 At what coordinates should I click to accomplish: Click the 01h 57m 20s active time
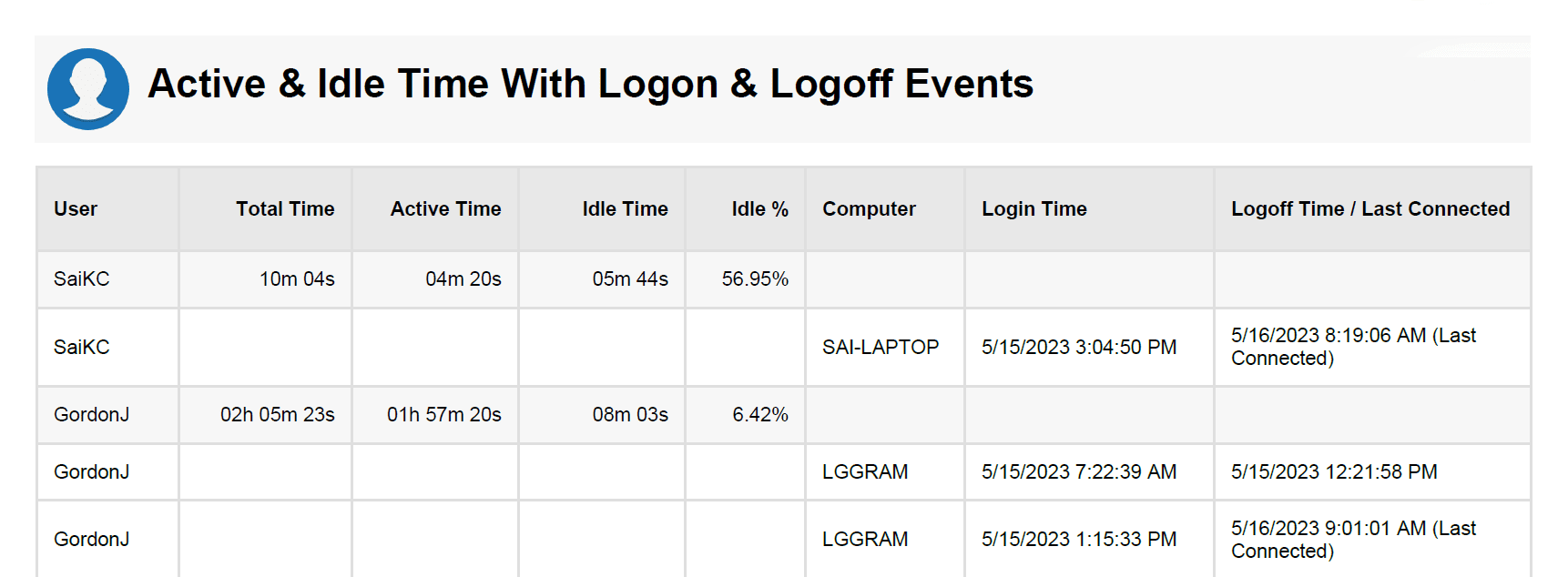pyautogui.click(x=443, y=415)
